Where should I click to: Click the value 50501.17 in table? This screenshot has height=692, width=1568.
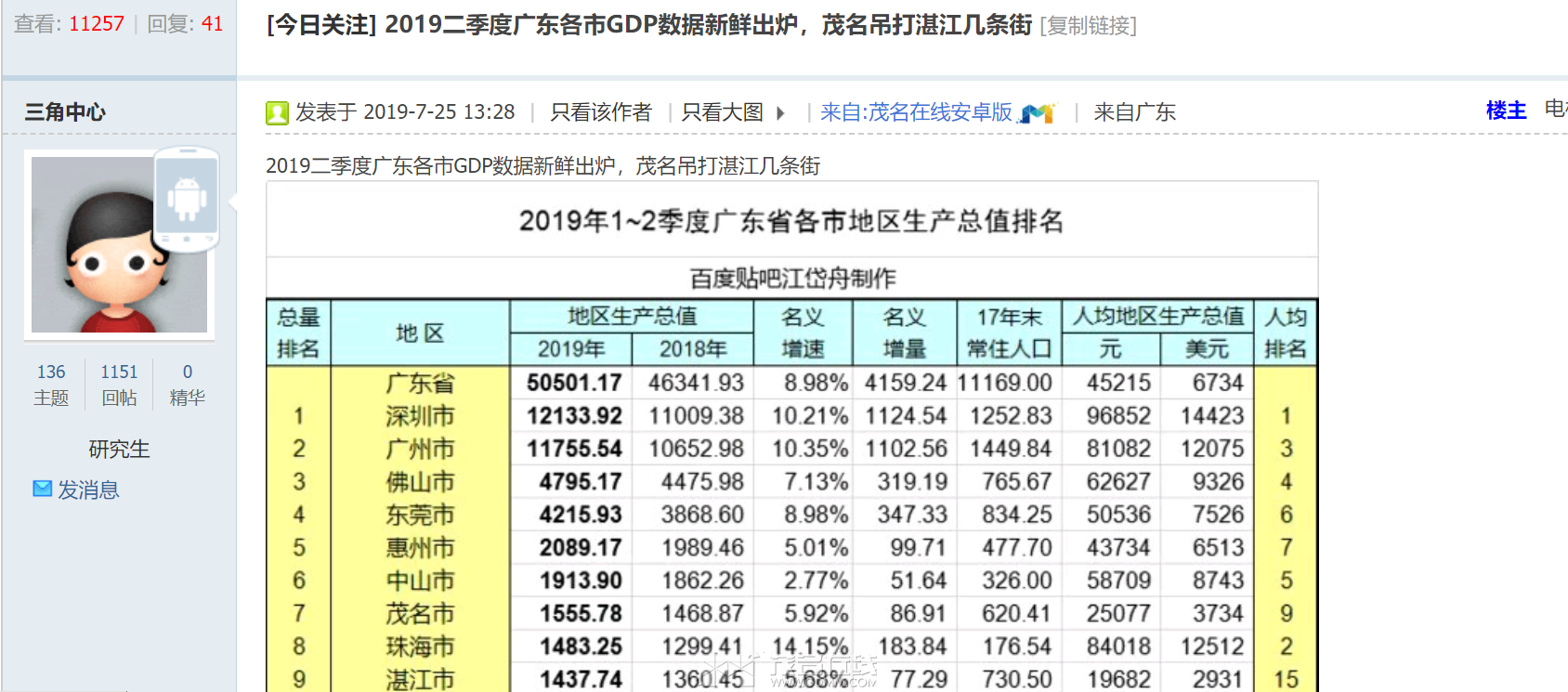(x=574, y=383)
